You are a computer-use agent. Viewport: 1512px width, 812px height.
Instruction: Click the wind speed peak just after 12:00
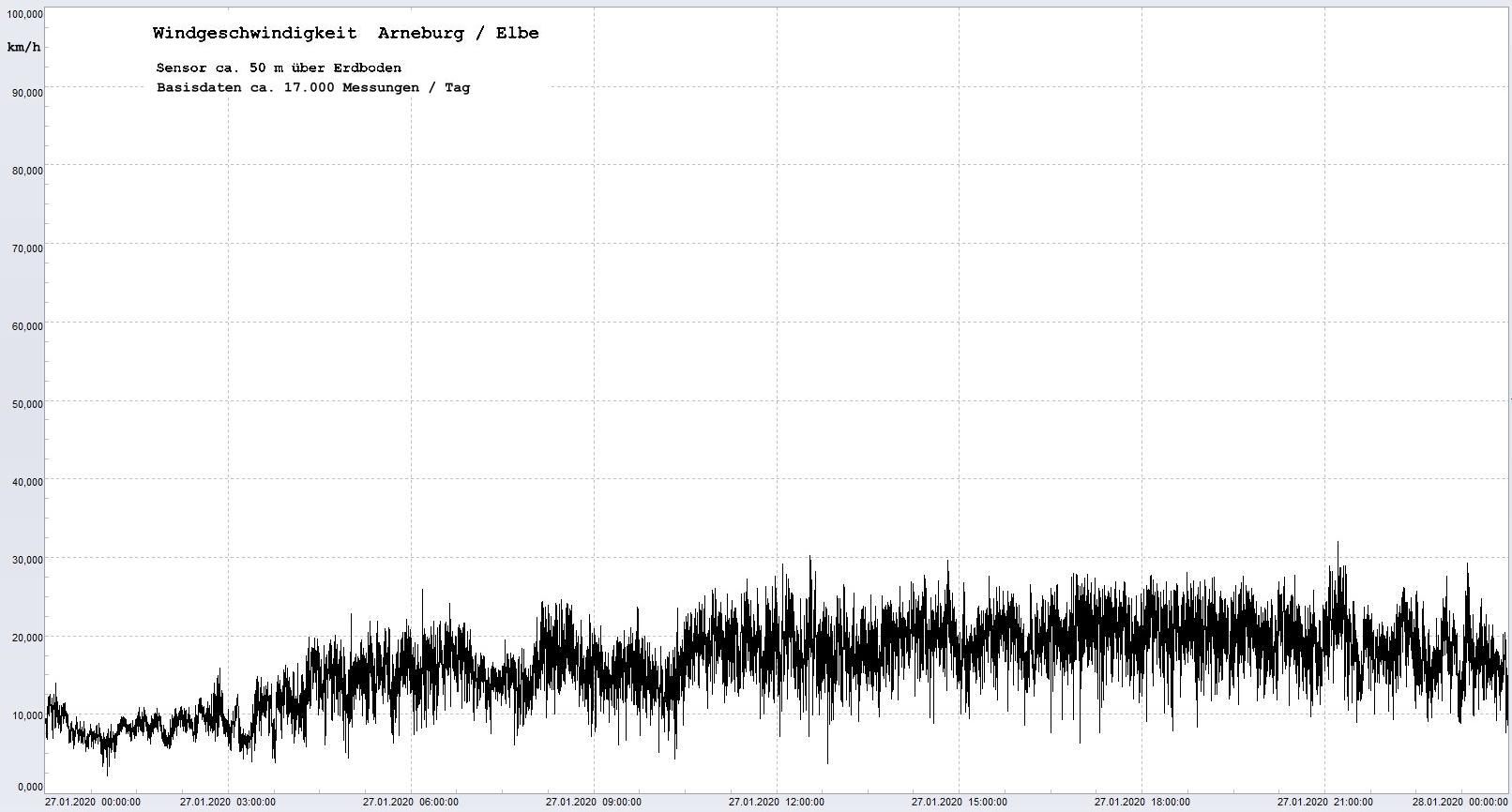click(x=810, y=559)
